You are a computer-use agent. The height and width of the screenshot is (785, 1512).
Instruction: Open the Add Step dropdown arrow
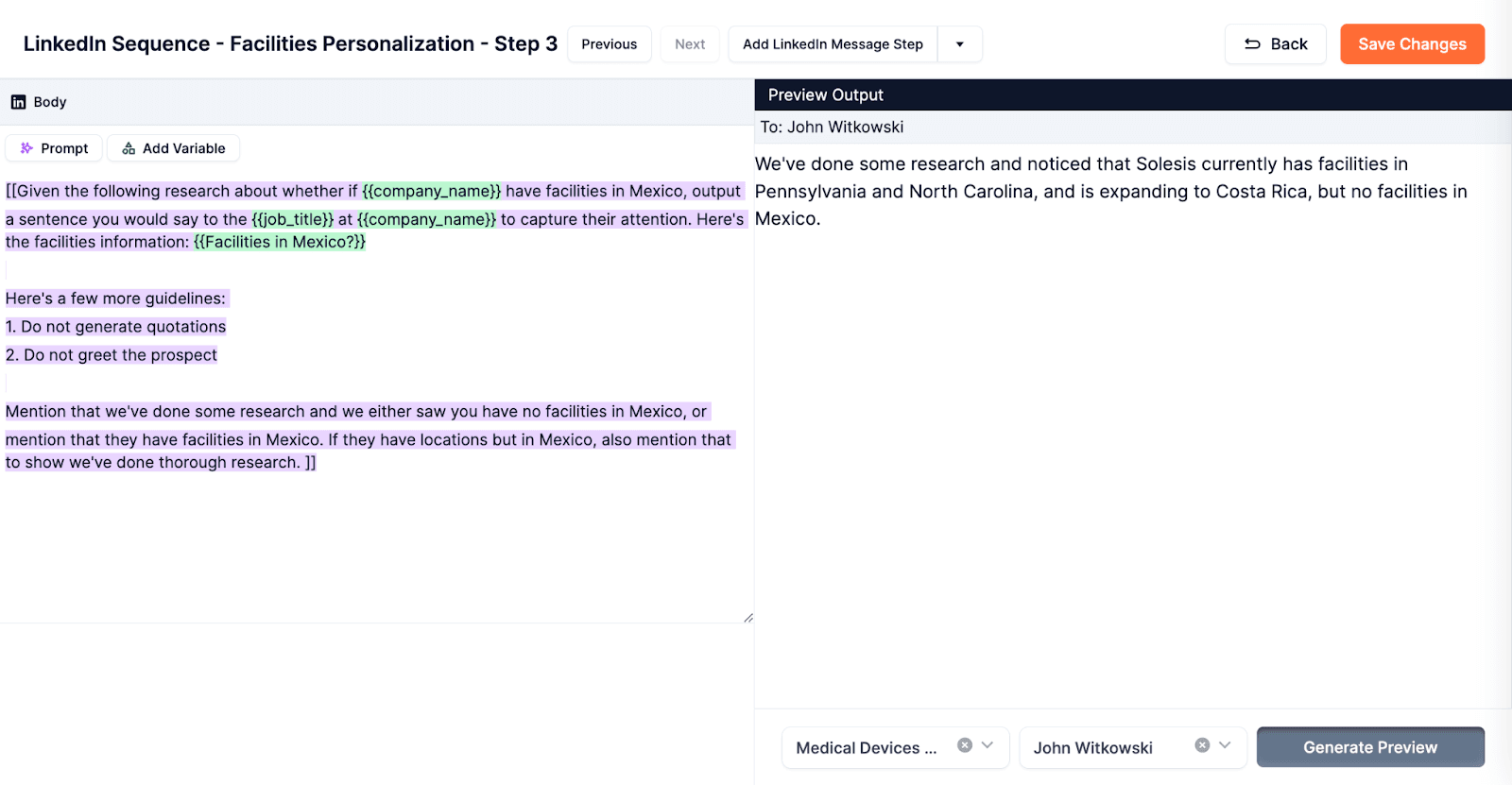pyautogui.click(x=960, y=44)
